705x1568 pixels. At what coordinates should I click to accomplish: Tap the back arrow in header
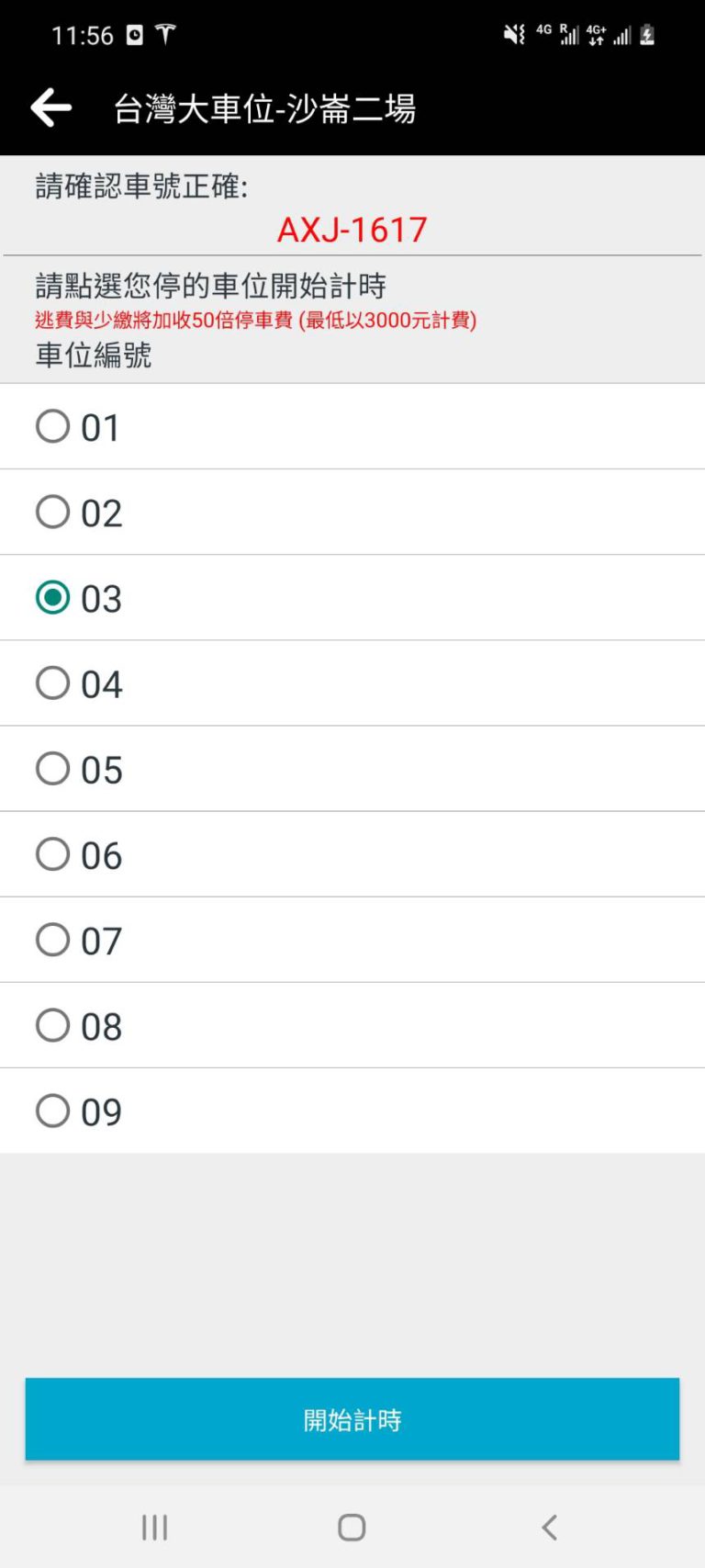click(50, 107)
